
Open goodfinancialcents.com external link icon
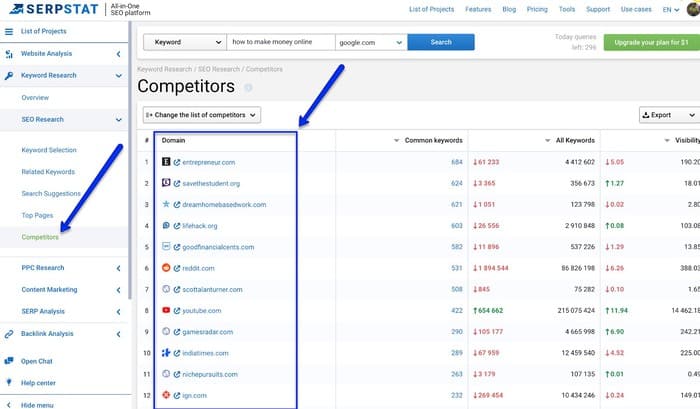point(177,247)
